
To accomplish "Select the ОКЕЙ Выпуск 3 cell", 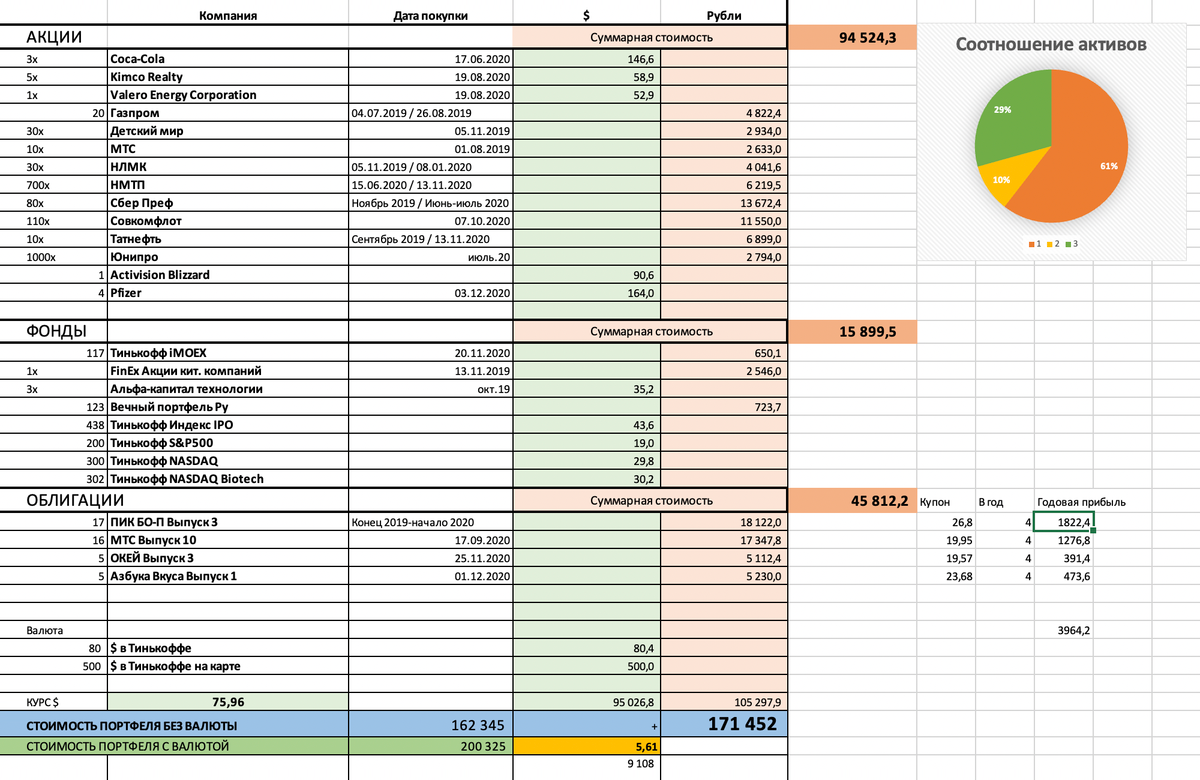I will pos(228,558).
